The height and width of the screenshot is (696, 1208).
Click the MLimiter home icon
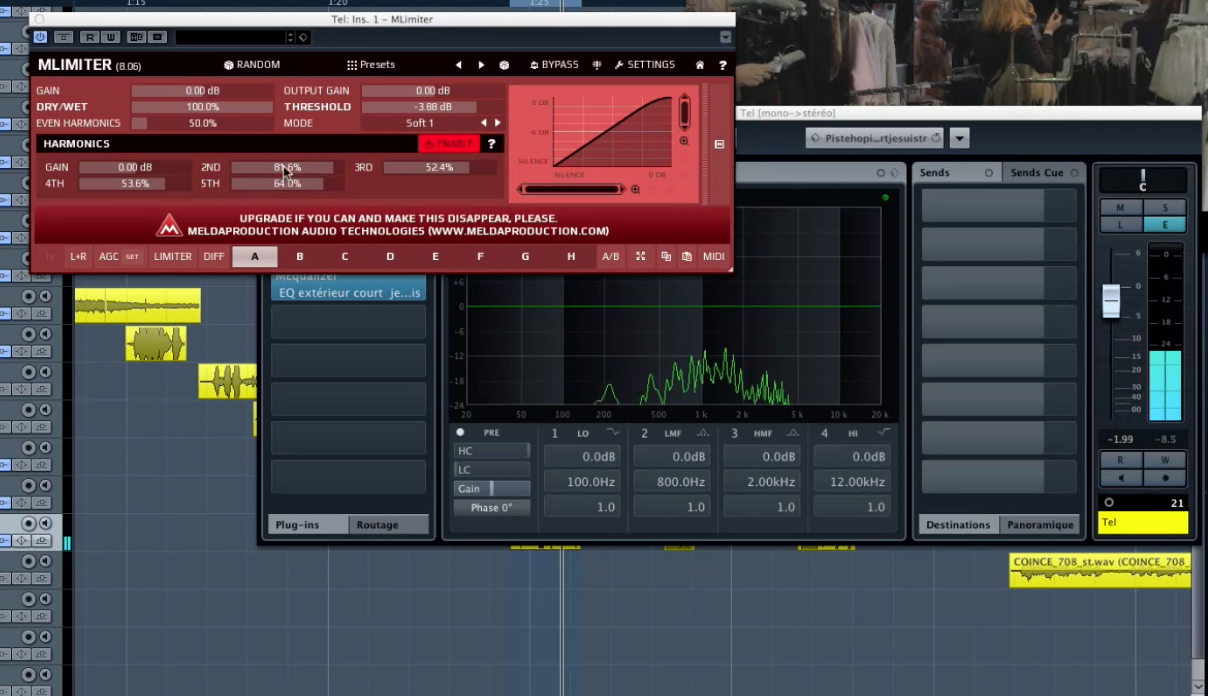coord(700,65)
